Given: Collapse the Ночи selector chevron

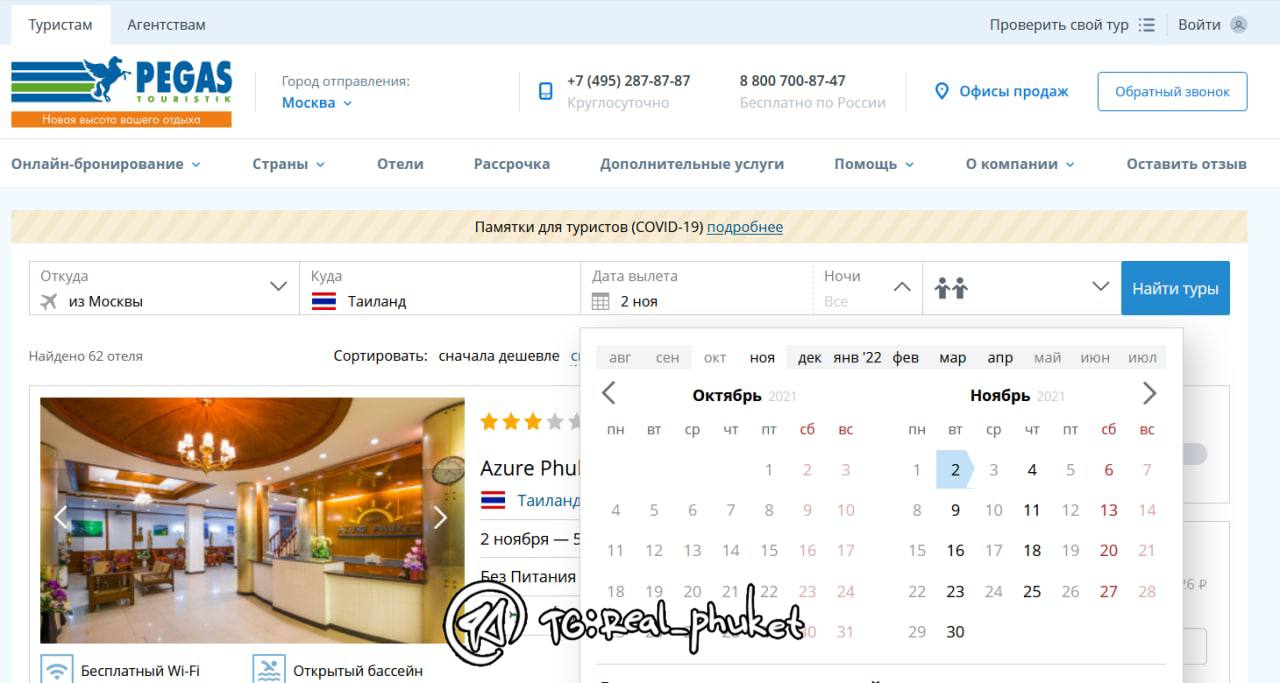Looking at the screenshot, I should pos(902,287).
